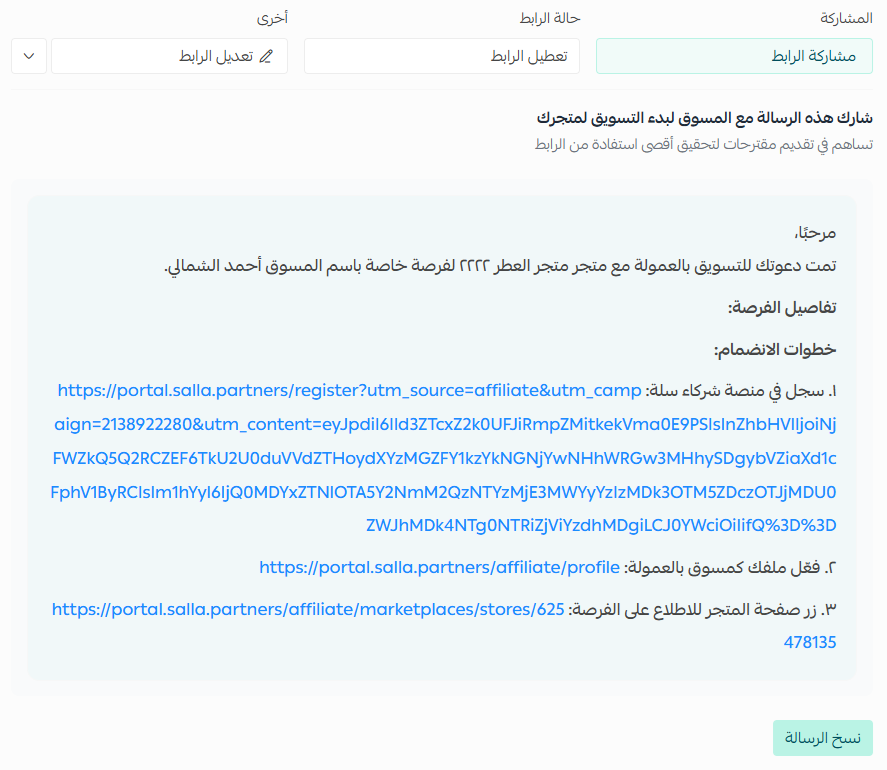Click the greeting text مرحبًا،
The image size is (887, 770).
point(815,233)
